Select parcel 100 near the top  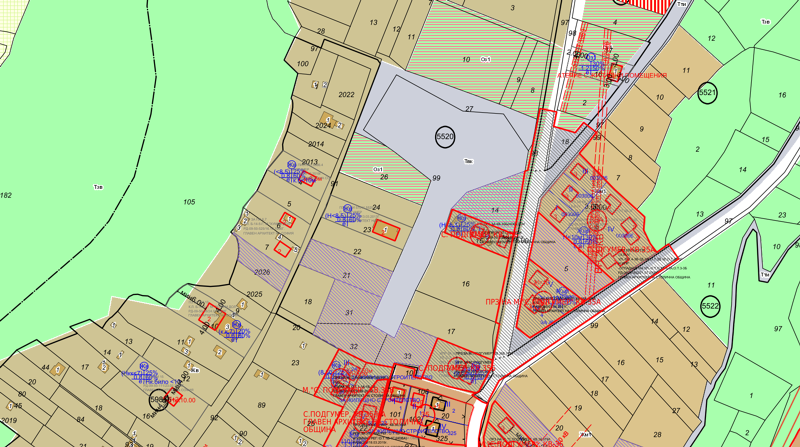tap(303, 64)
